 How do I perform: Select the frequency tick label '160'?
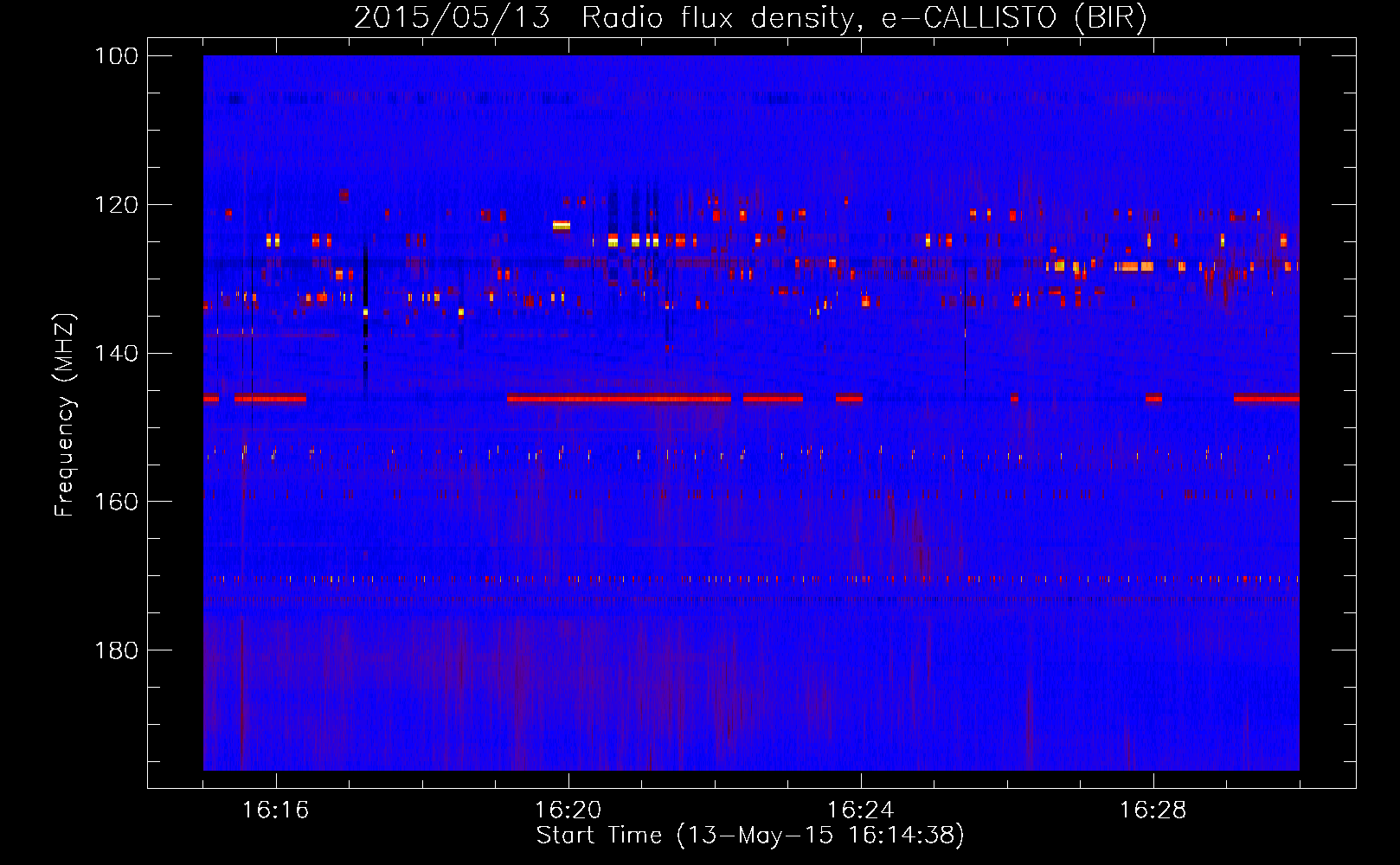(x=117, y=502)
